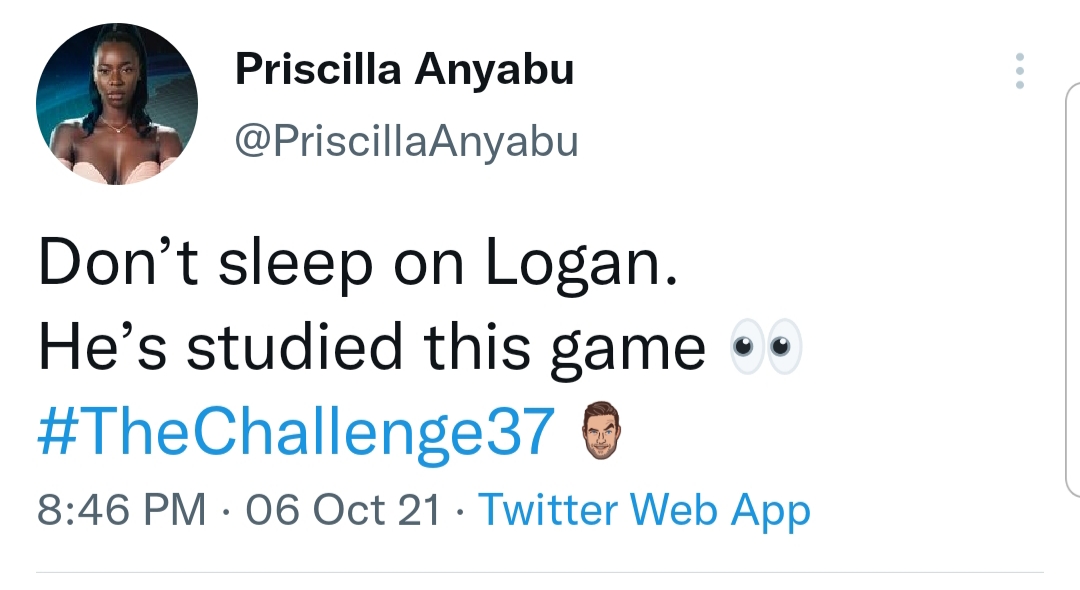This screenshot has height=590, width=1080.
Task: Open the #TheChallenge37 hashtag link
Action: (296, 432)
